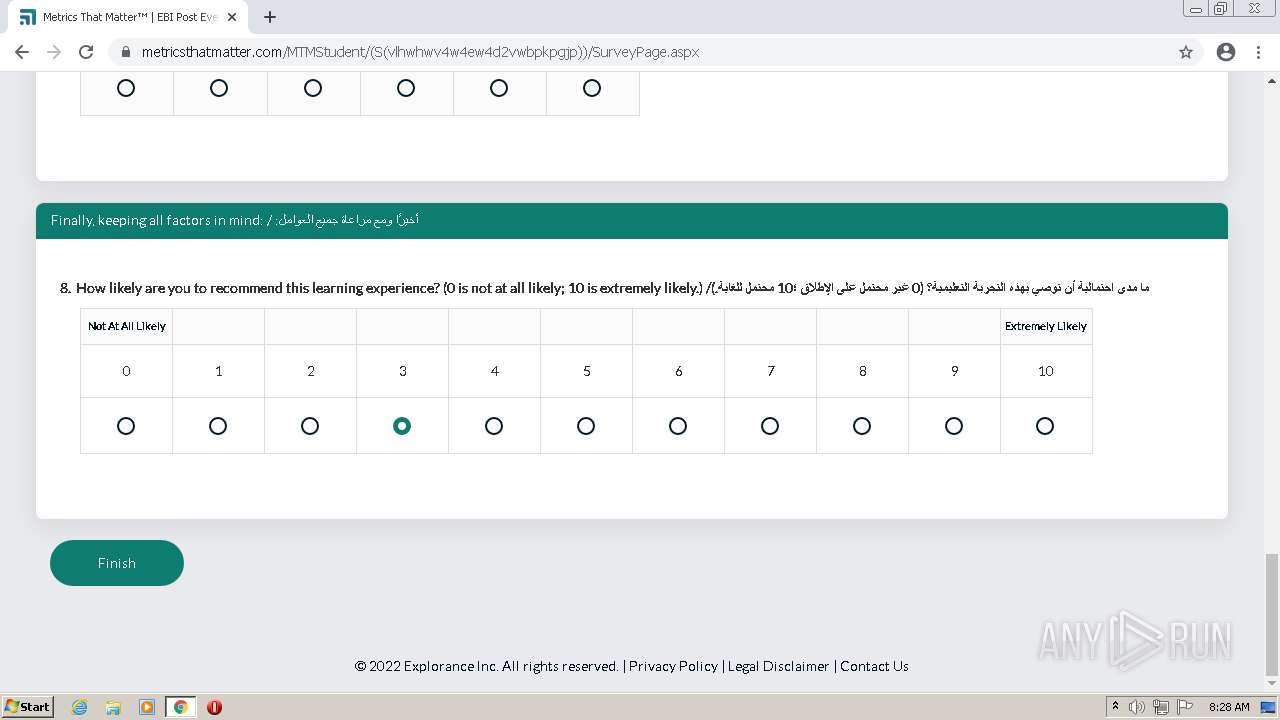Close the Metrics That Matter tab

tap(233, 17)
